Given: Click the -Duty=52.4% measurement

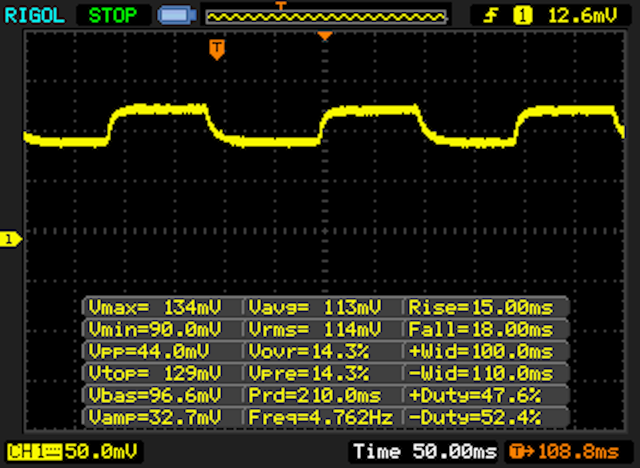Looking at the screenshot, I should [475, 417].
